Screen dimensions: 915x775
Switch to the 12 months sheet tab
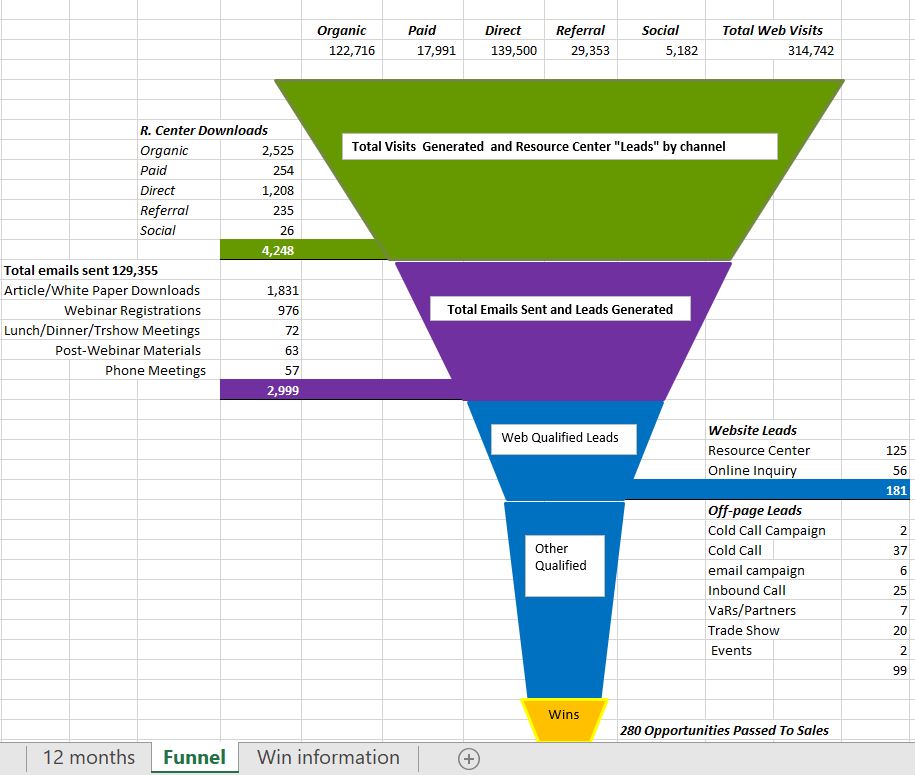point(88,757)
